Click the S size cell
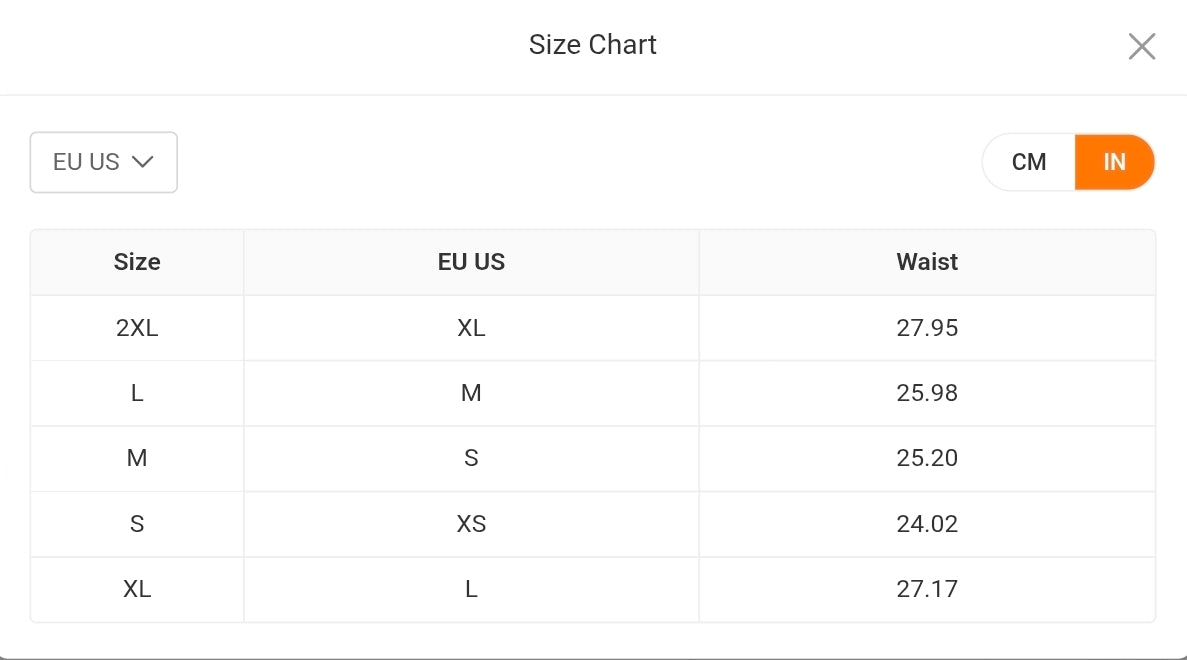The width and height of the screenshot is (1187, 660). 137,524
